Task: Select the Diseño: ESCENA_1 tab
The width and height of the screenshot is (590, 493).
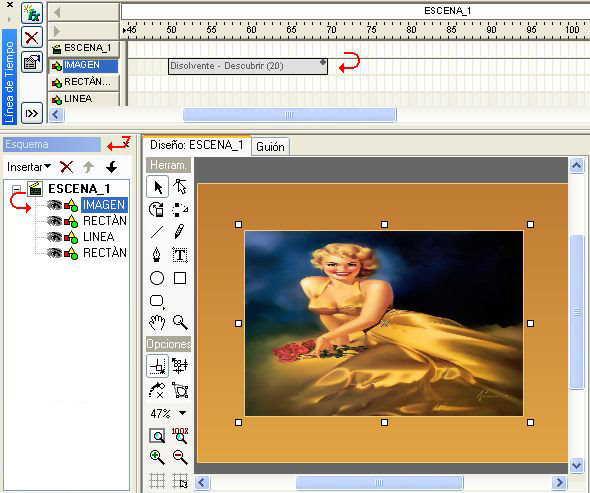Action: pyautogui.click(x=196, y=145)
